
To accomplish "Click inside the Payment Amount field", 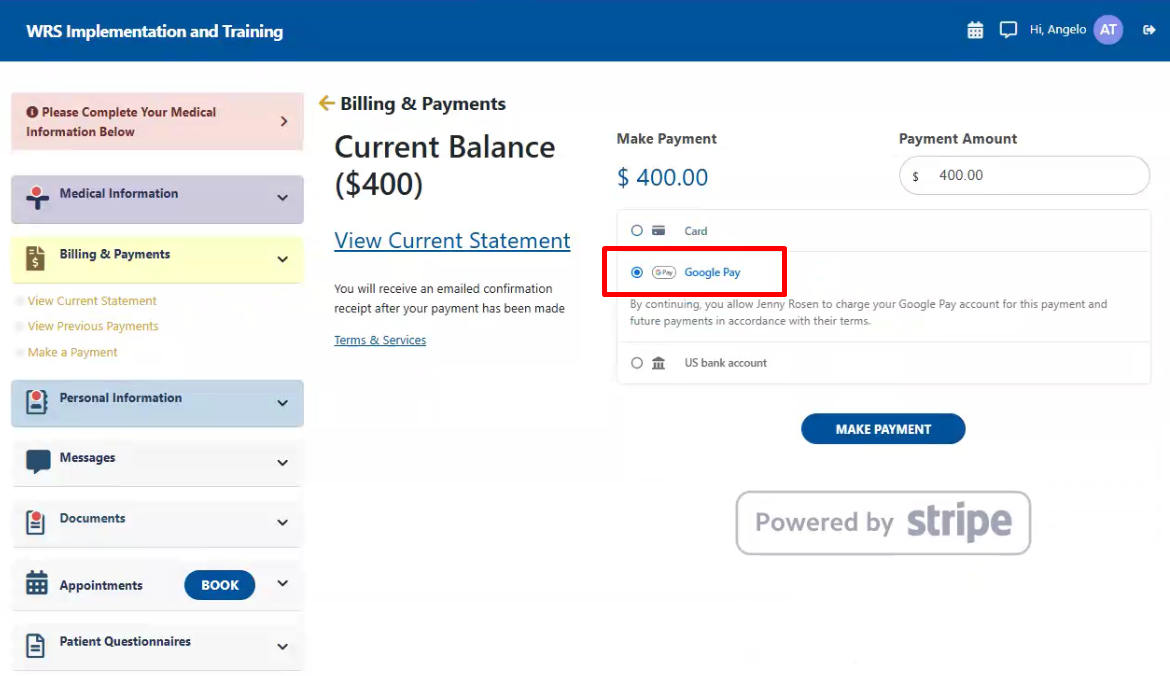I will tap(1024, 174).
